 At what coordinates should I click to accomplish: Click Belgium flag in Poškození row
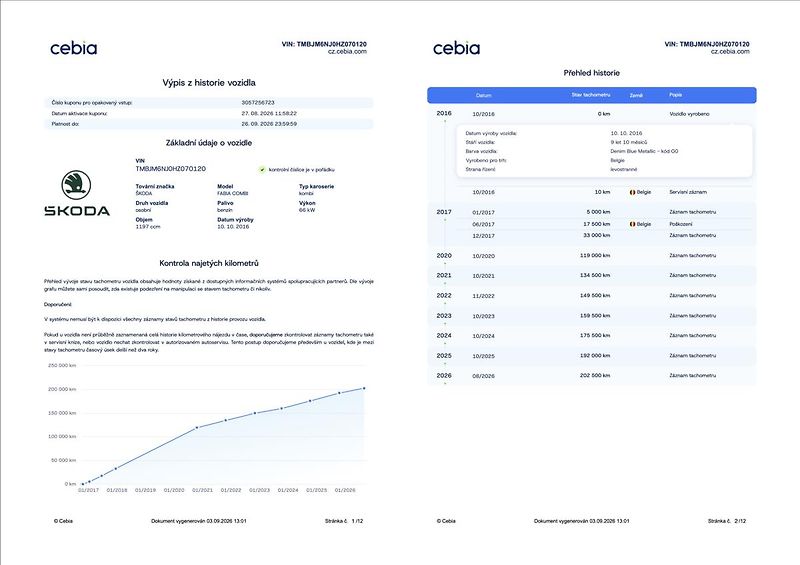(632, 224)
